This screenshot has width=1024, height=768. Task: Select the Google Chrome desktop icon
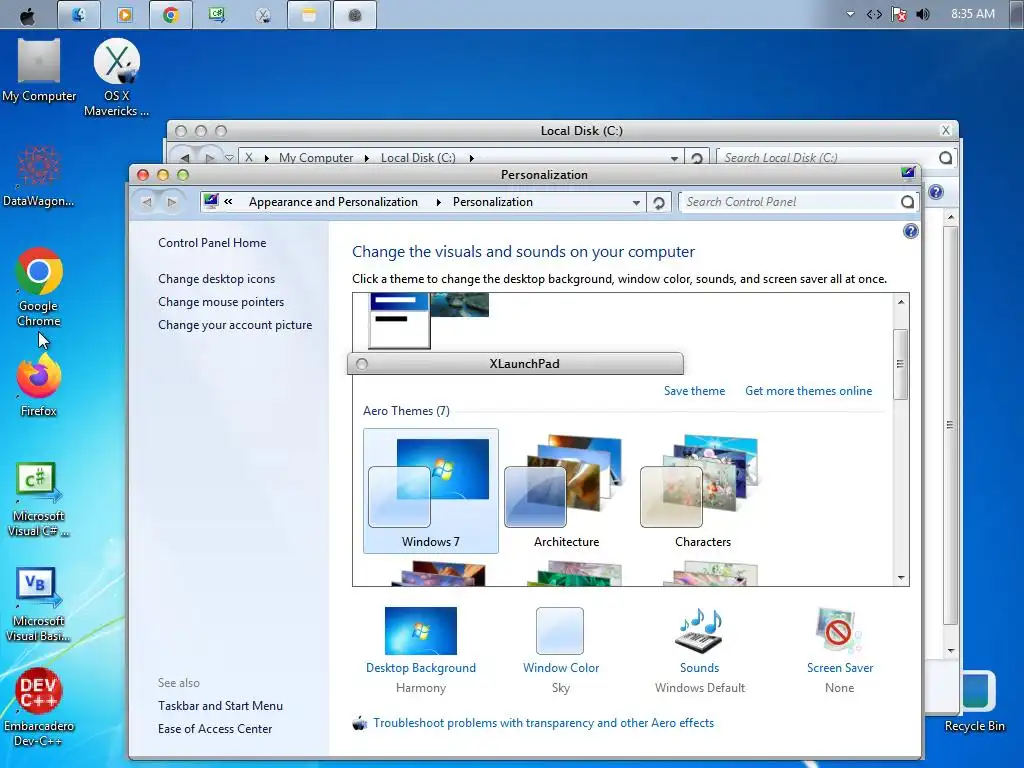[39, 287]
